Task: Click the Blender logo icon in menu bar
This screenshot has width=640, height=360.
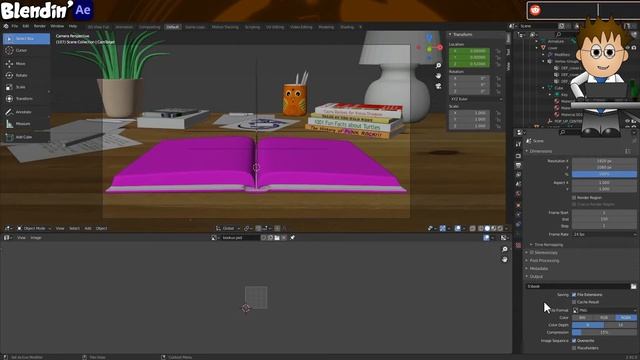Action: point(6,26)
